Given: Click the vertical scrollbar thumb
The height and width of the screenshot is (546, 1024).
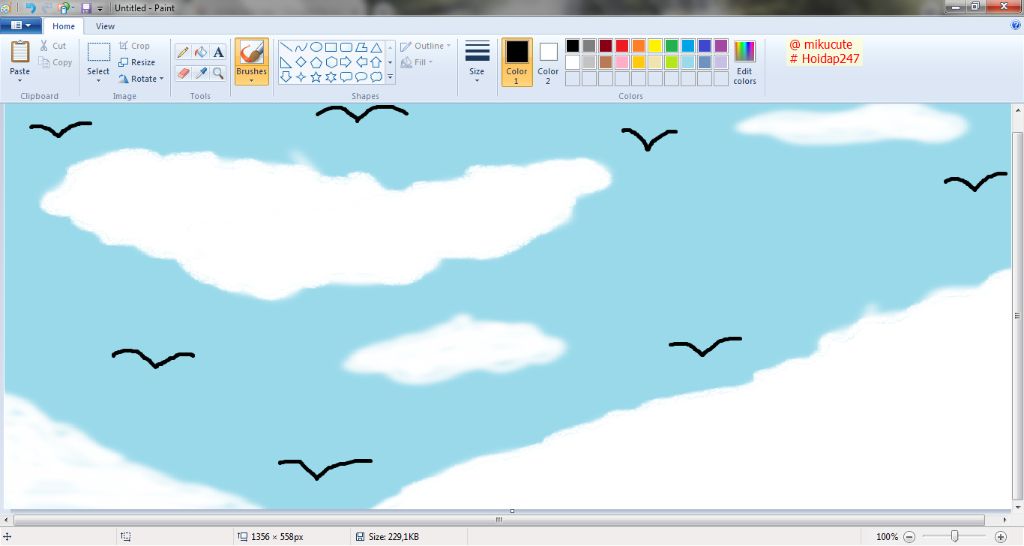Looking at the screenshot, I should pos(1017,316).
